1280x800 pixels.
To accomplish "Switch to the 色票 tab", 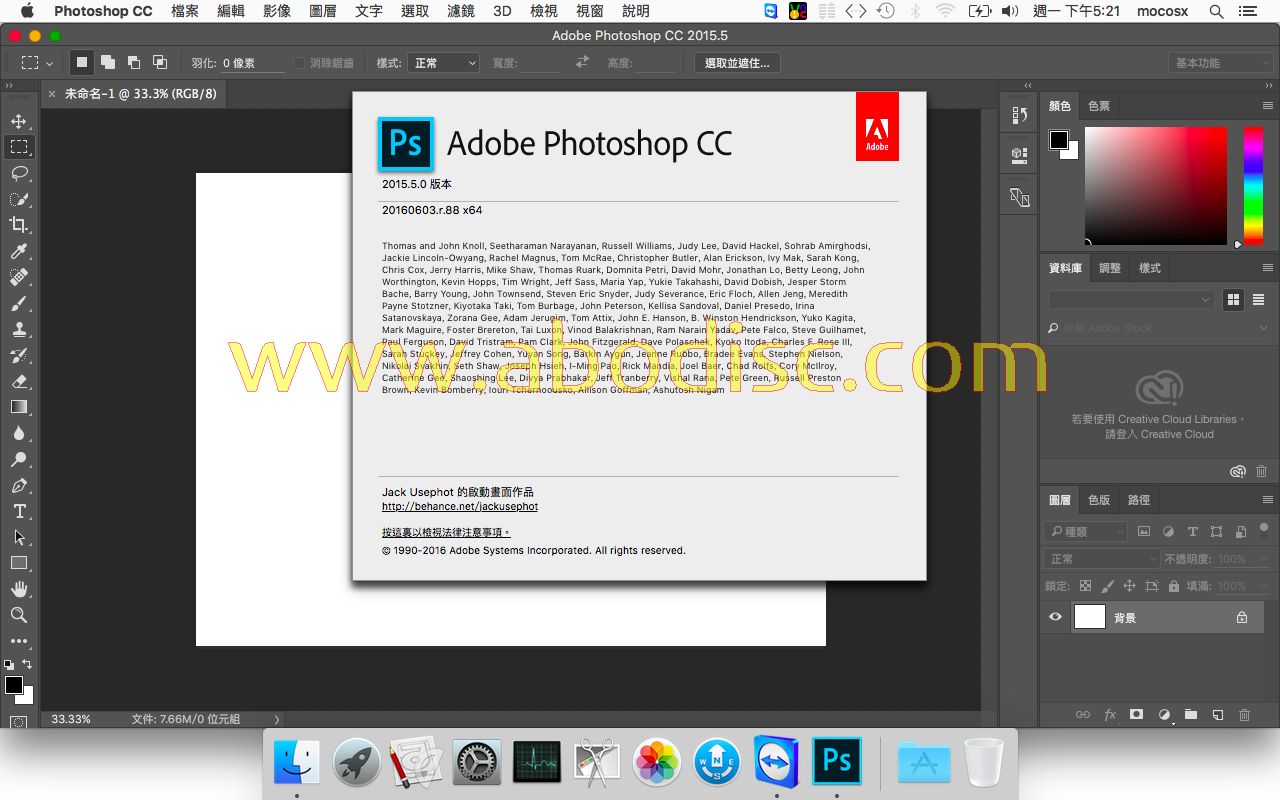I will click(x=1099, y=106).
